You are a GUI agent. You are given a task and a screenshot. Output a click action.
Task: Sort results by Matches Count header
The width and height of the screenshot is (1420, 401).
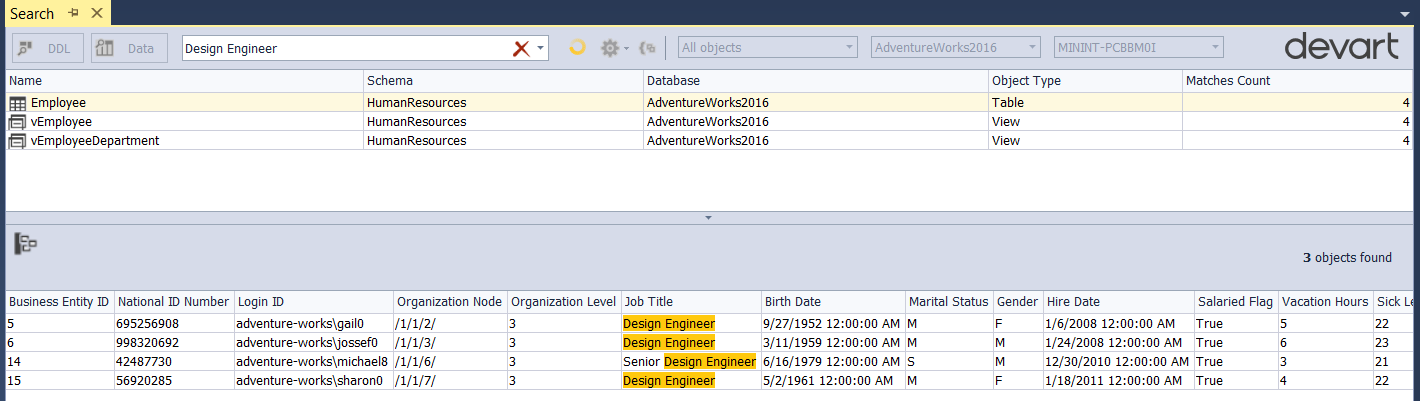pos(1298,80)
